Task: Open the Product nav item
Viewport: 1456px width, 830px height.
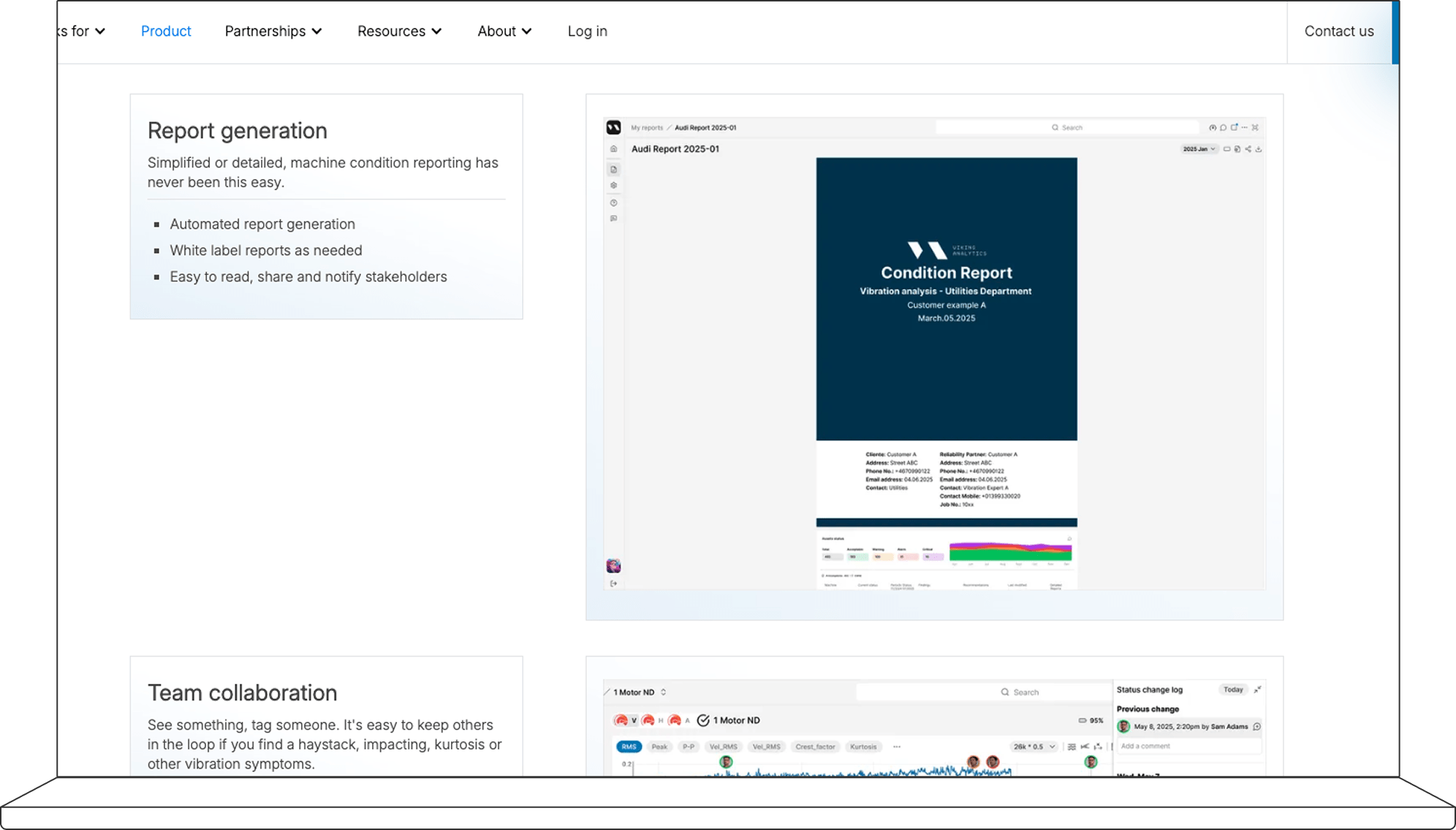Action: pos(166,31)
